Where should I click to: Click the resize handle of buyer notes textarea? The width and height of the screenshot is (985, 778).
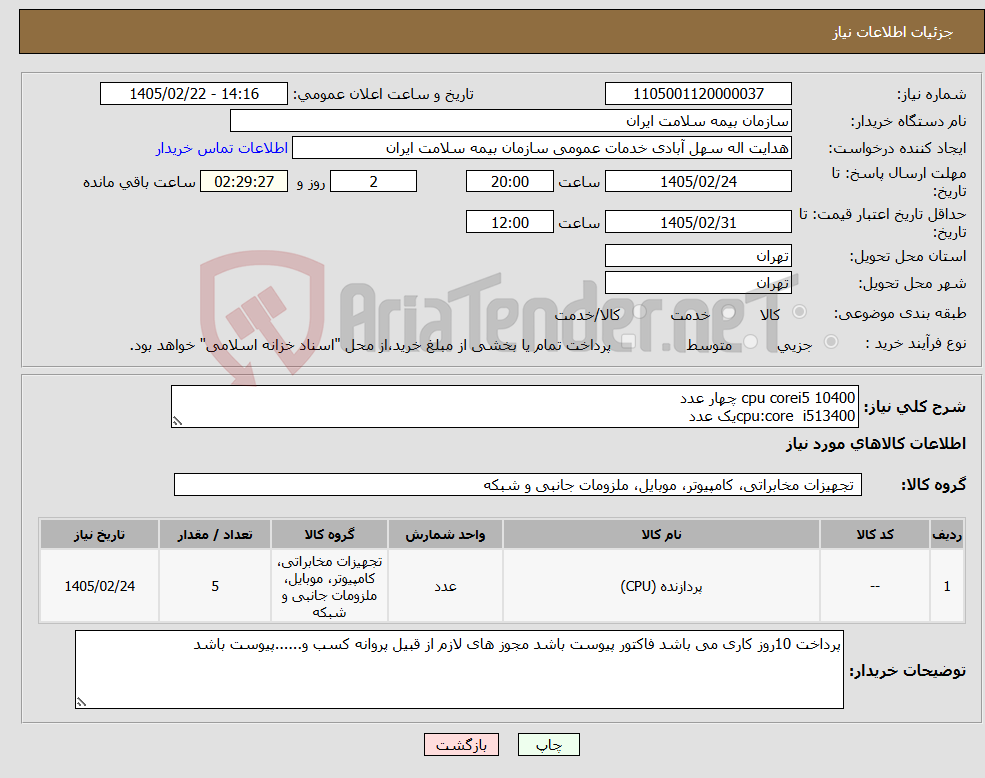click(81, 703)
